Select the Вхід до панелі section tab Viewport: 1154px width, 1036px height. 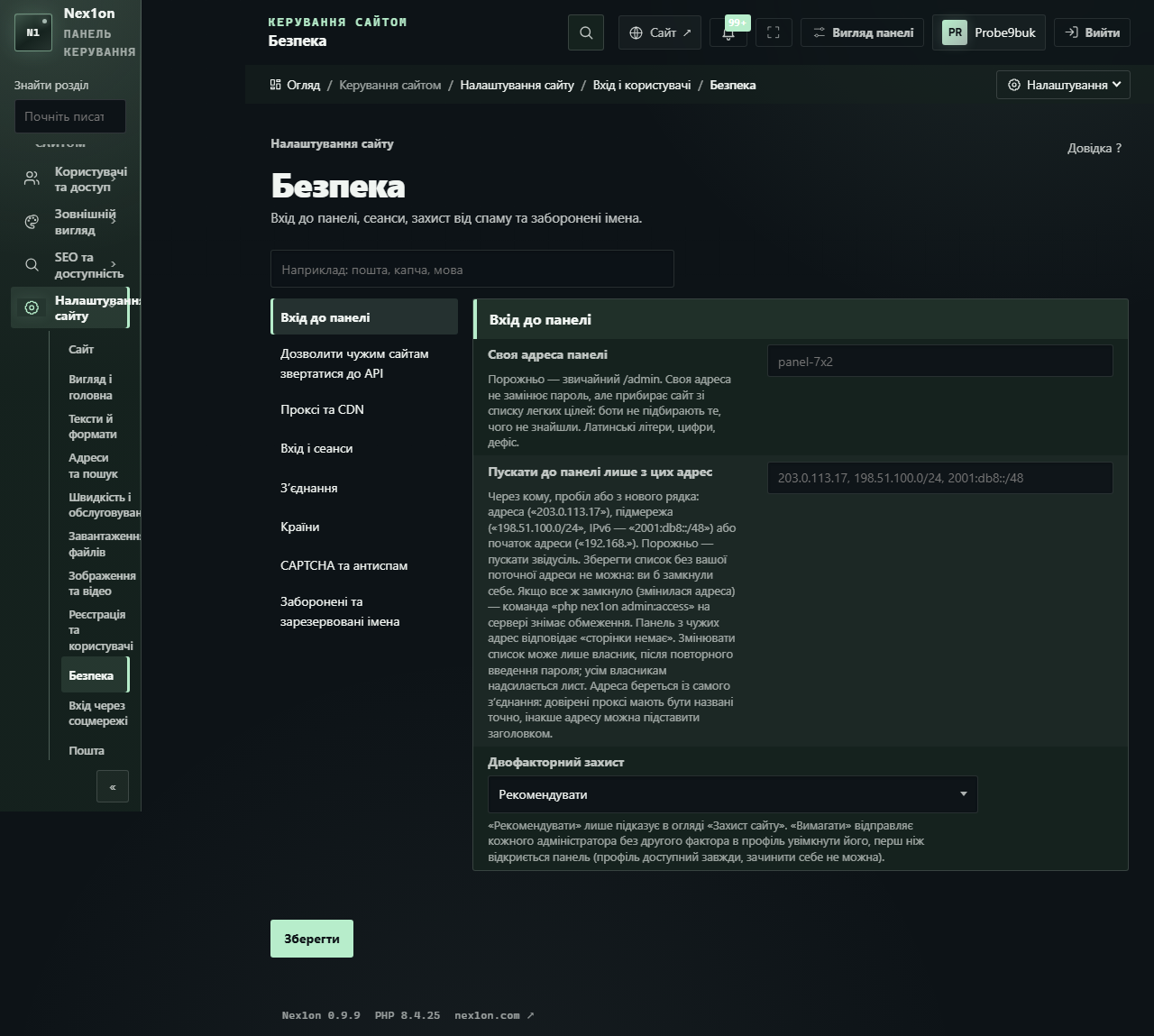364,317
